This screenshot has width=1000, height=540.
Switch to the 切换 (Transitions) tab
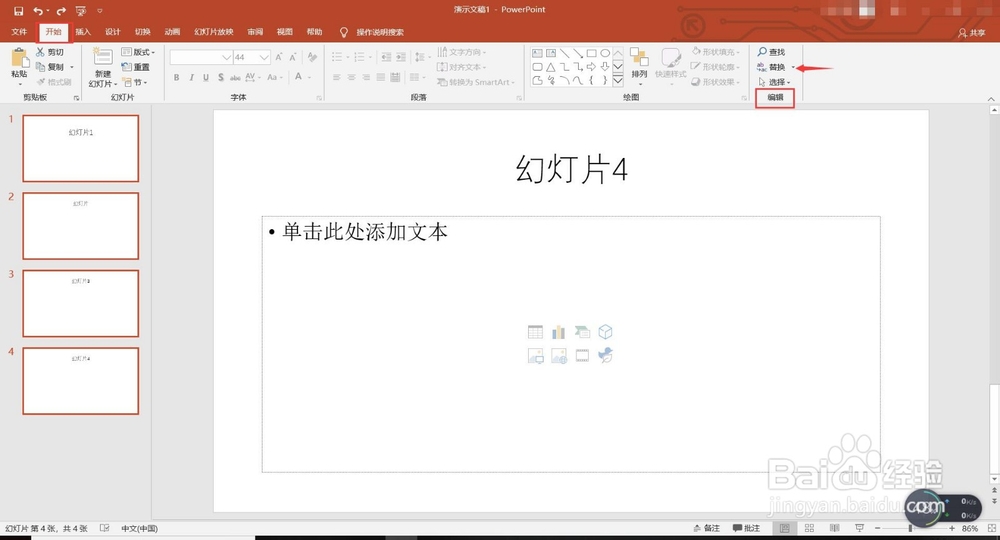[x=143, y=32]
